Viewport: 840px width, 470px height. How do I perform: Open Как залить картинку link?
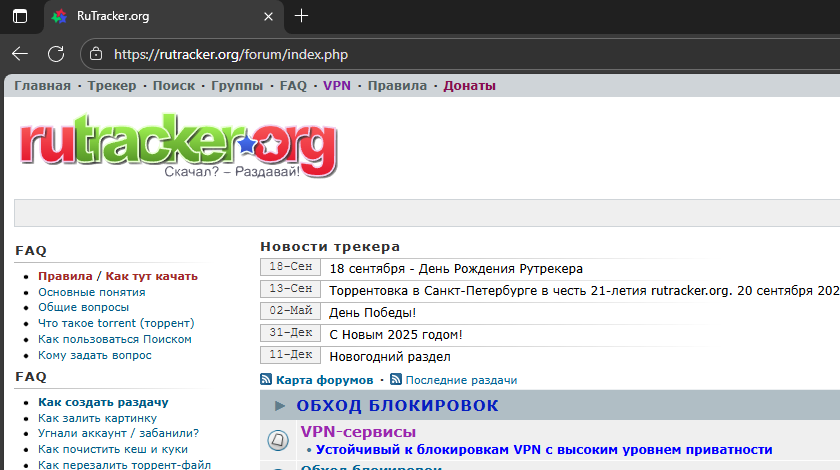tap(98, 418)
